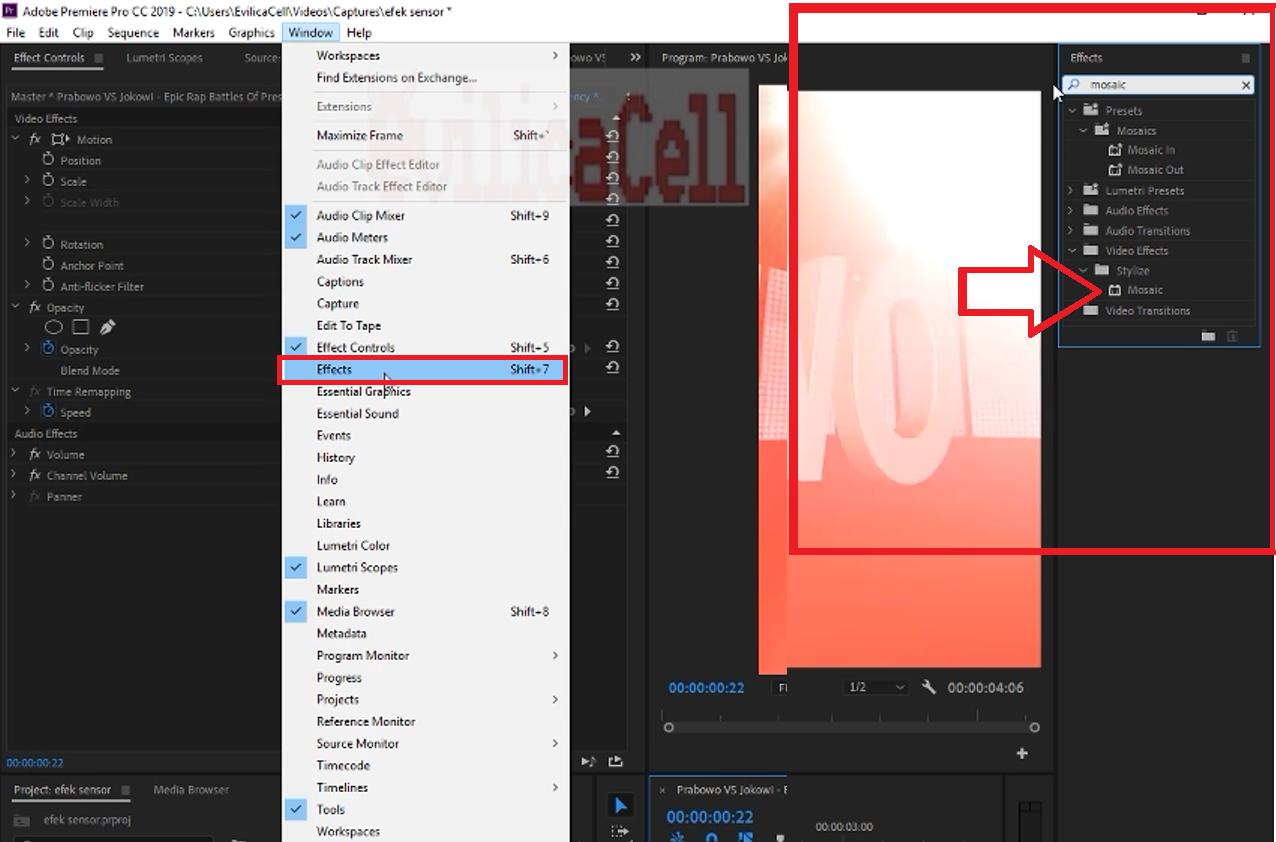This screenshot has width=1276, height=842.
Task: Clear the mosaic search field
Action: (x=1244, y=85)
